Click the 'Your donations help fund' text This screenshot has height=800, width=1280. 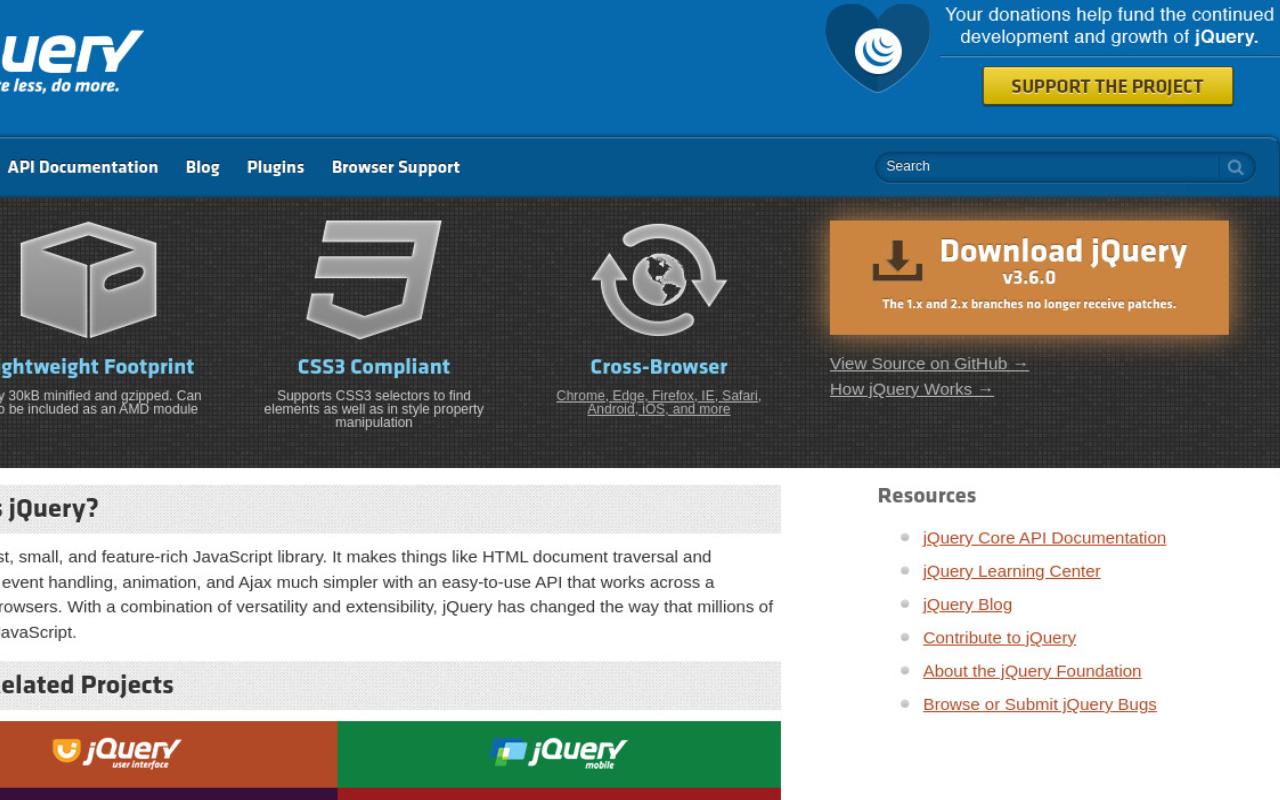1109,26
